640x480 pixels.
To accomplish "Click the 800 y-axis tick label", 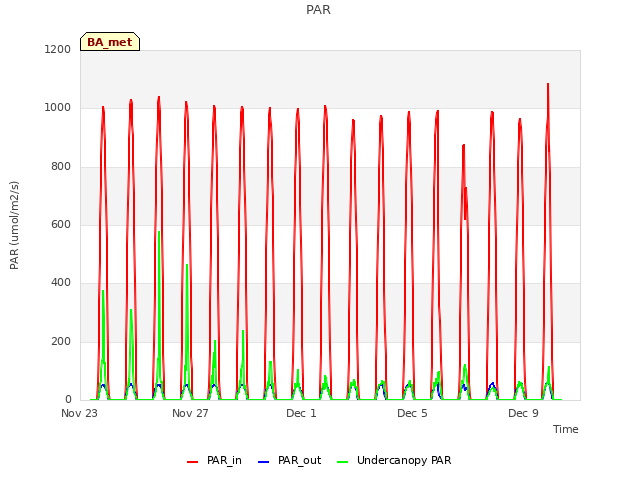I will pyautogui.click(x=61, y=167).
